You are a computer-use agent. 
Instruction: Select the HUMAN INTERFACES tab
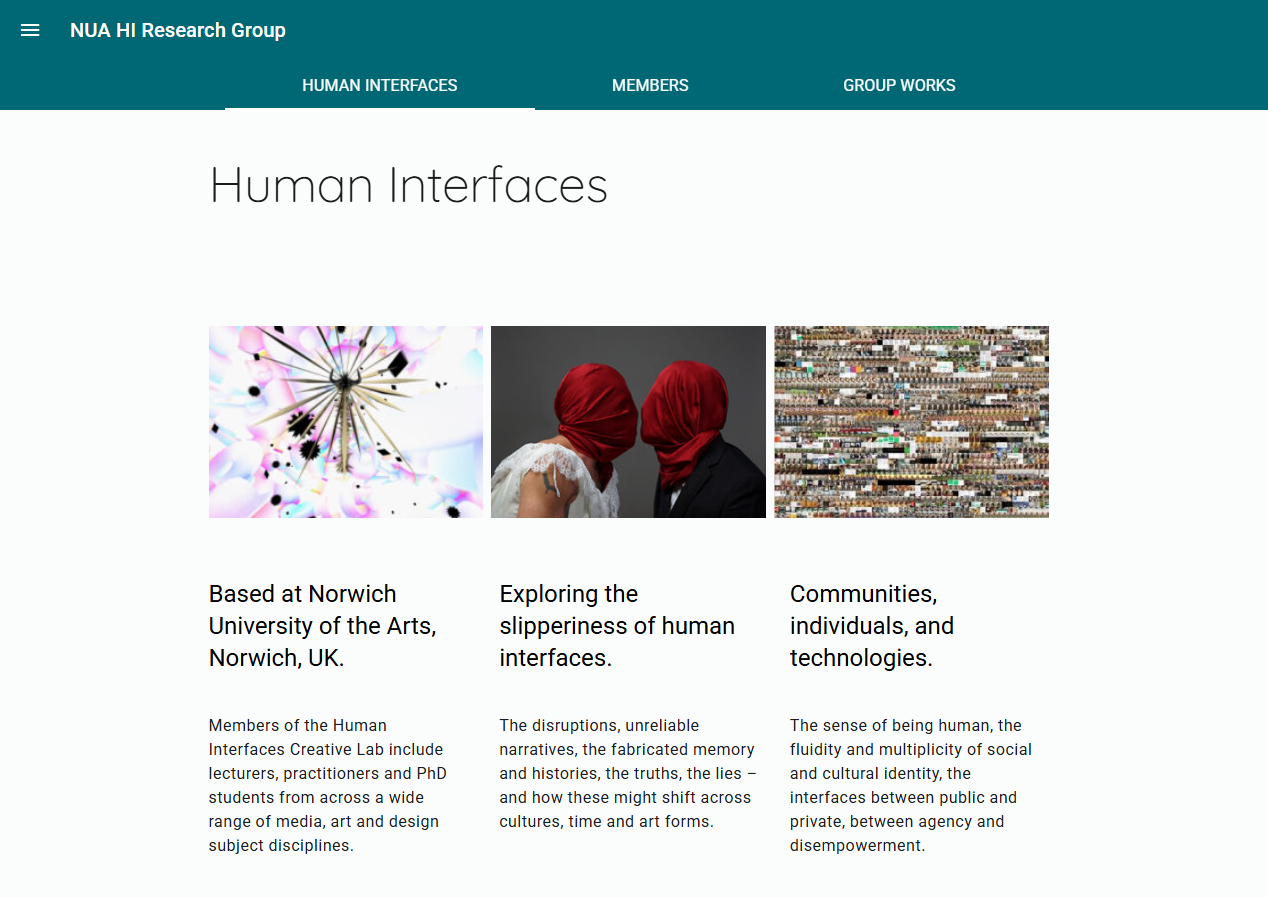click(x=379, y=85)
